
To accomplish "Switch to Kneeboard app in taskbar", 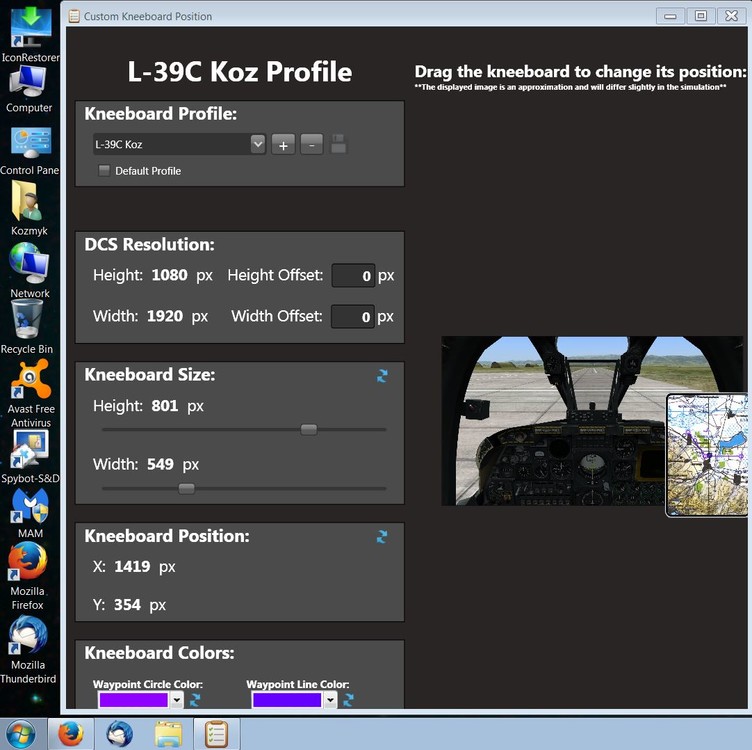I will (216, 734).
